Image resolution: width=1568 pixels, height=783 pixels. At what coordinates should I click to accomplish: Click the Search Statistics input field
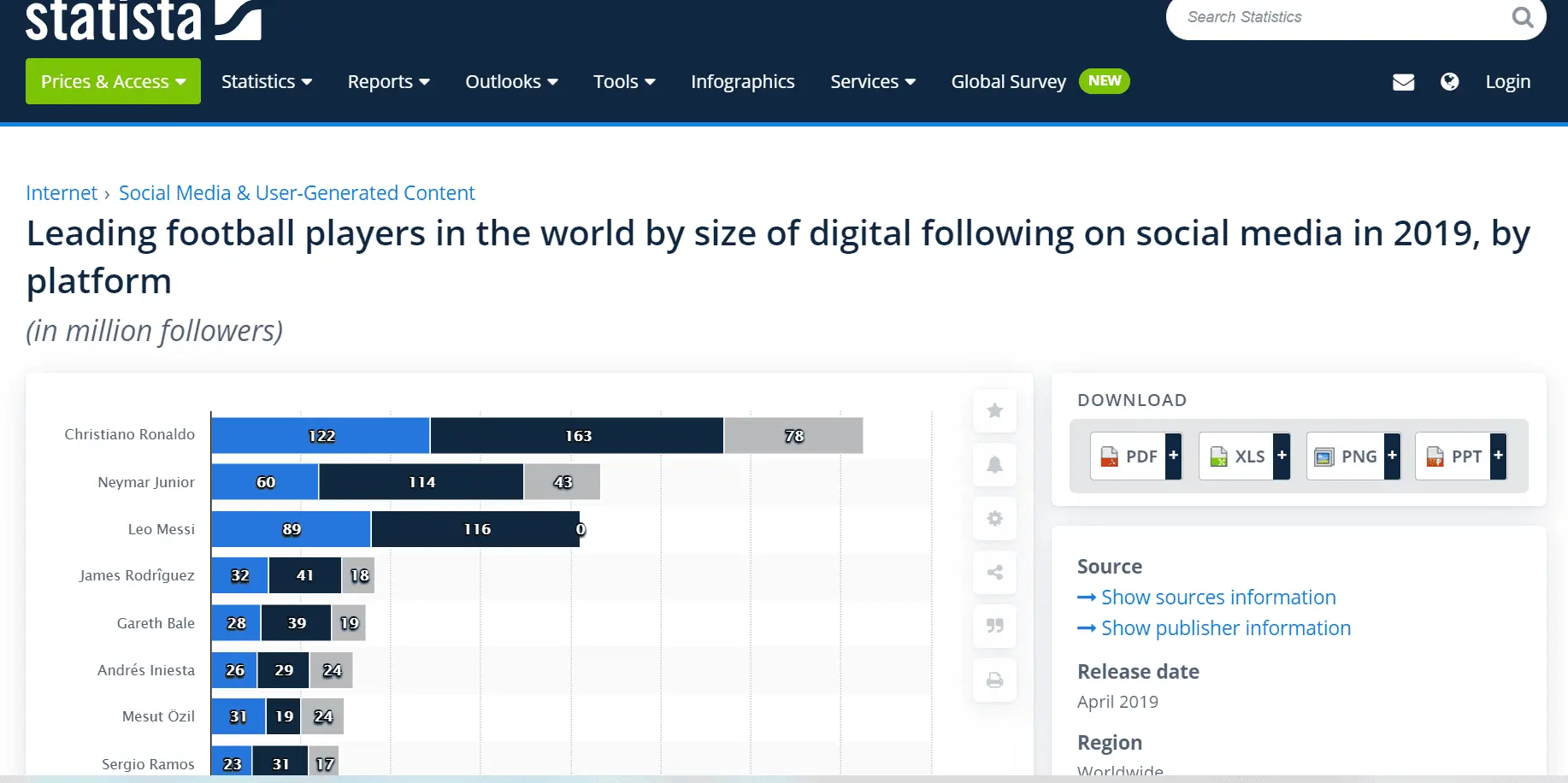tap(1334, 17)
